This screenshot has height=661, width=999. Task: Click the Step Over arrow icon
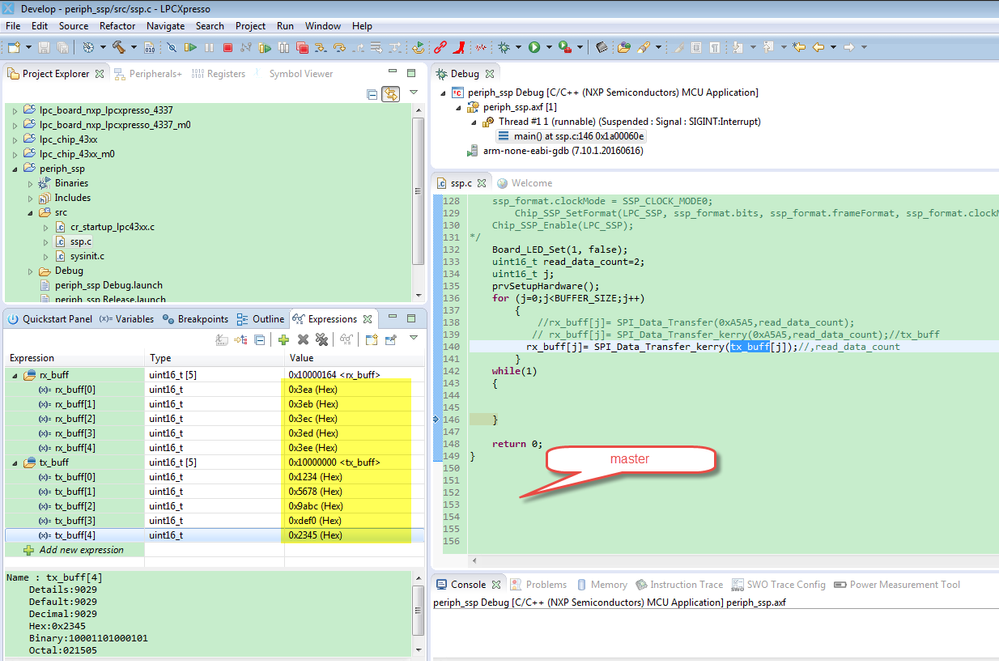(339, 47)
